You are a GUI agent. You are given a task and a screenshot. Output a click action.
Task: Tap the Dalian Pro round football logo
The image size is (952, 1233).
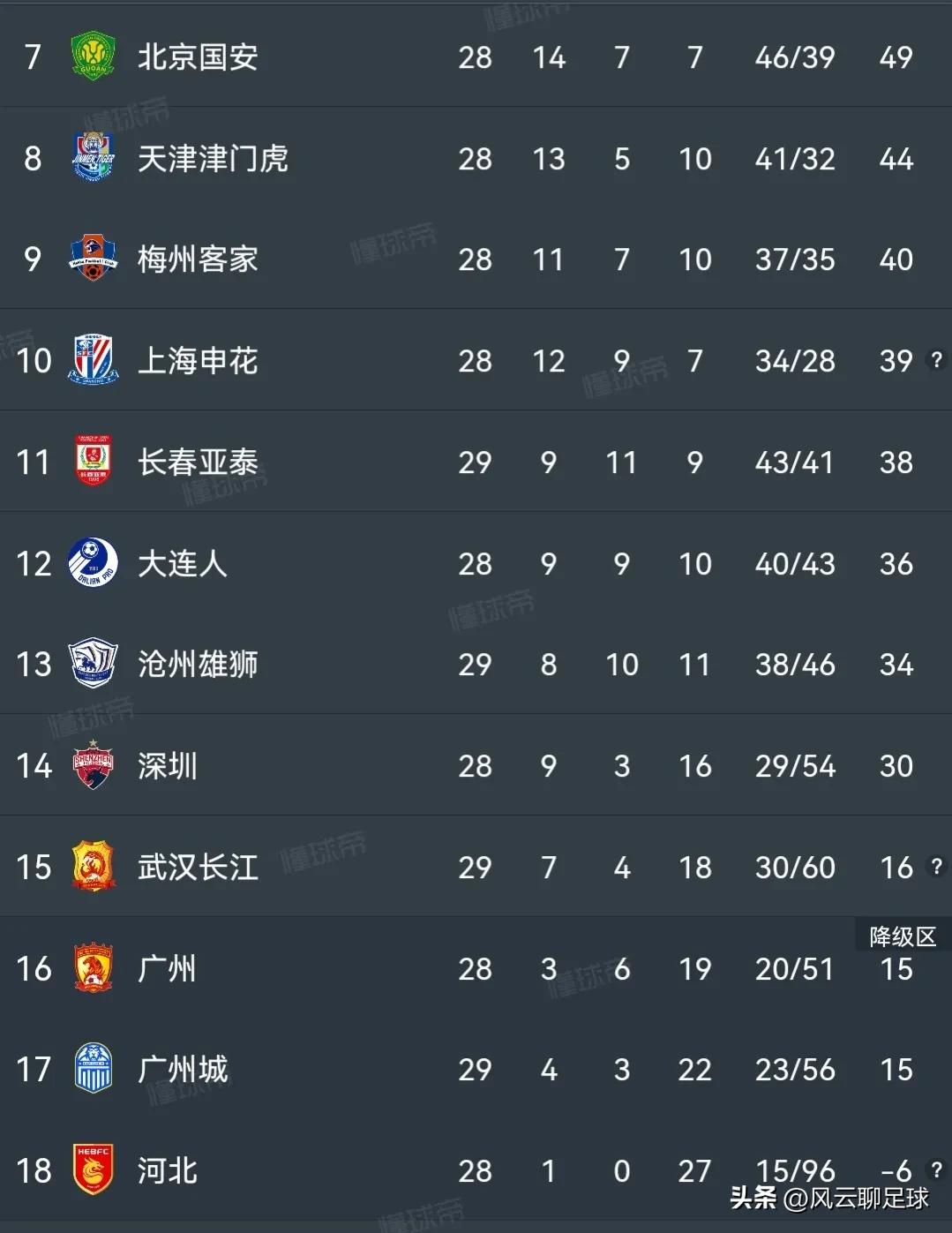(93, 563)
